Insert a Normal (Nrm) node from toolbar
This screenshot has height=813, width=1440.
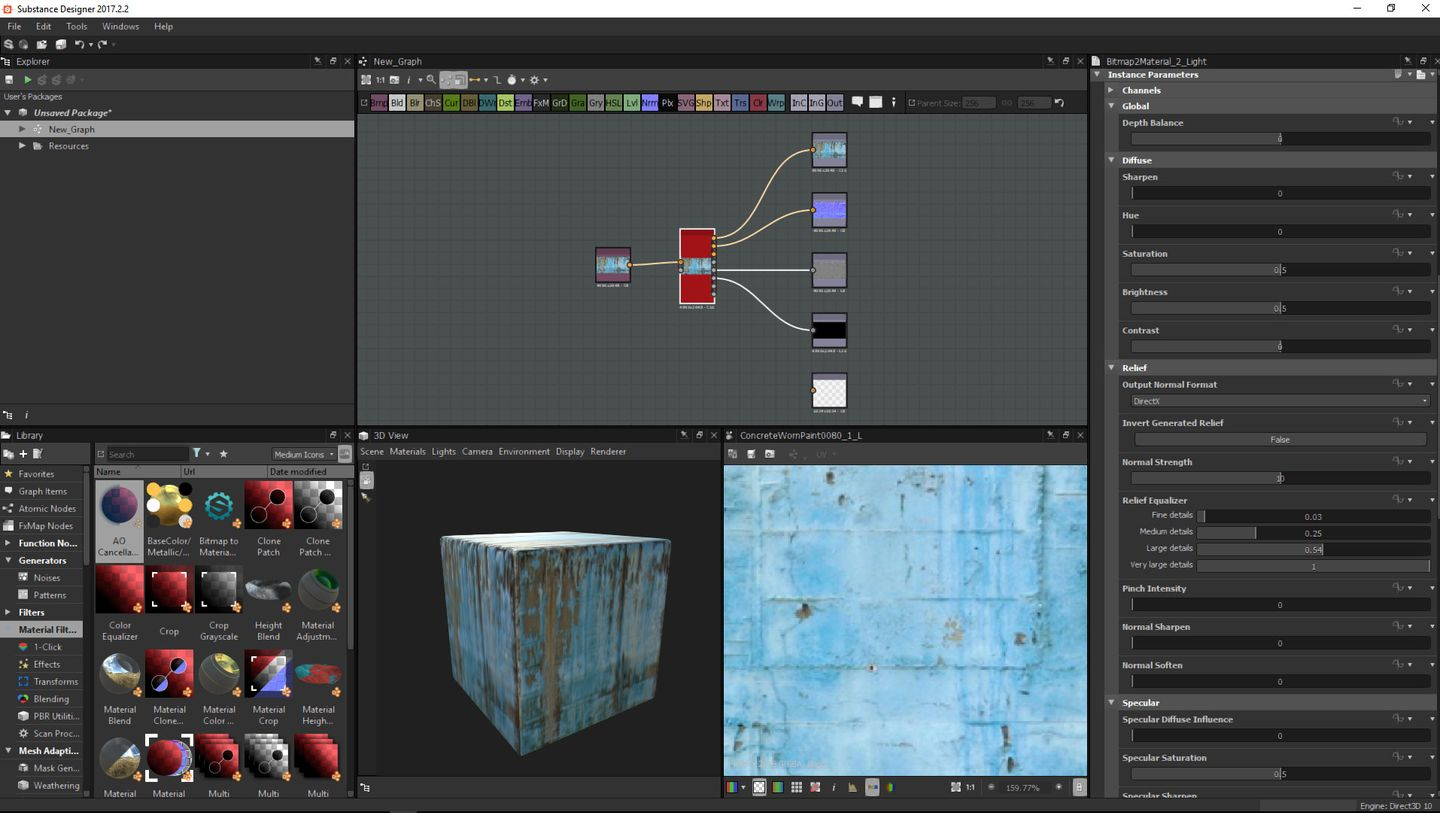point(650,103)
